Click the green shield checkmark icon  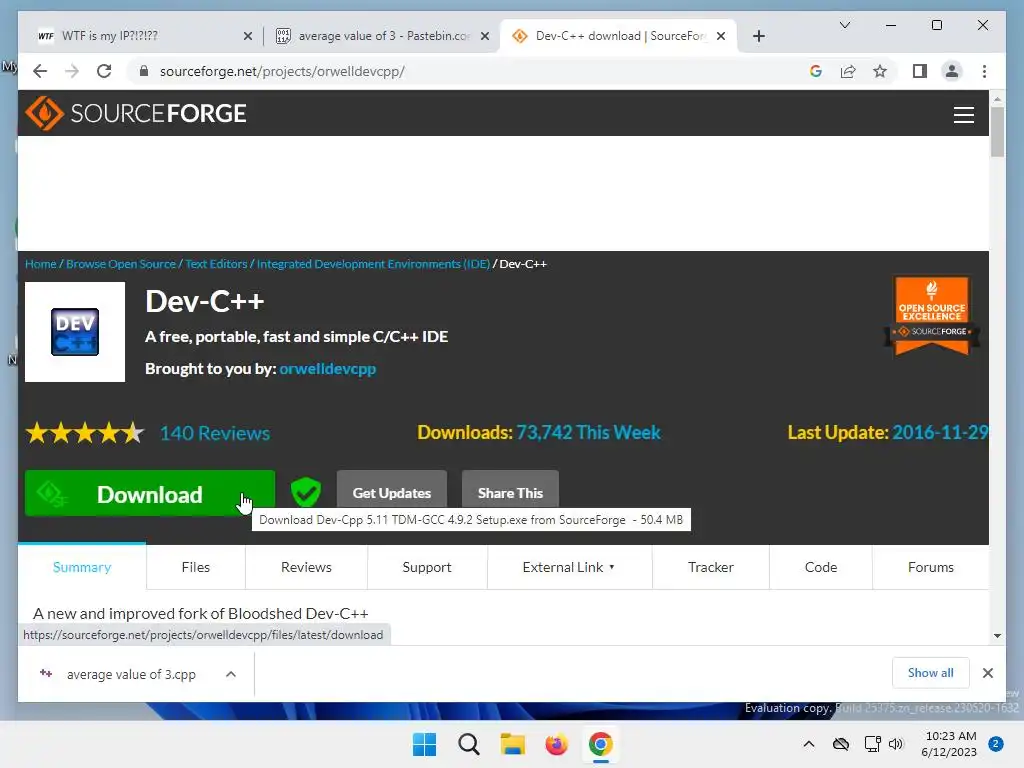point(306,492)
